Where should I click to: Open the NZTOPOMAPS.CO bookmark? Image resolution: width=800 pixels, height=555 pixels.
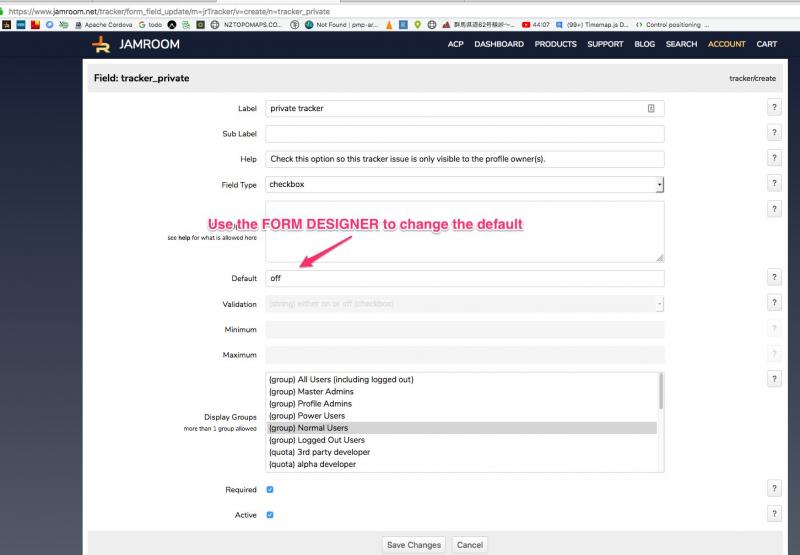coord(247,24)
